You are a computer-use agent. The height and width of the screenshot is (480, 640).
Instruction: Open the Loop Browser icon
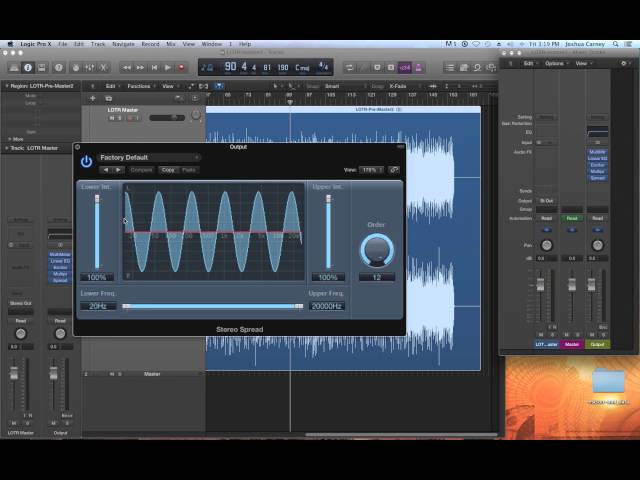tap(477, 68)
